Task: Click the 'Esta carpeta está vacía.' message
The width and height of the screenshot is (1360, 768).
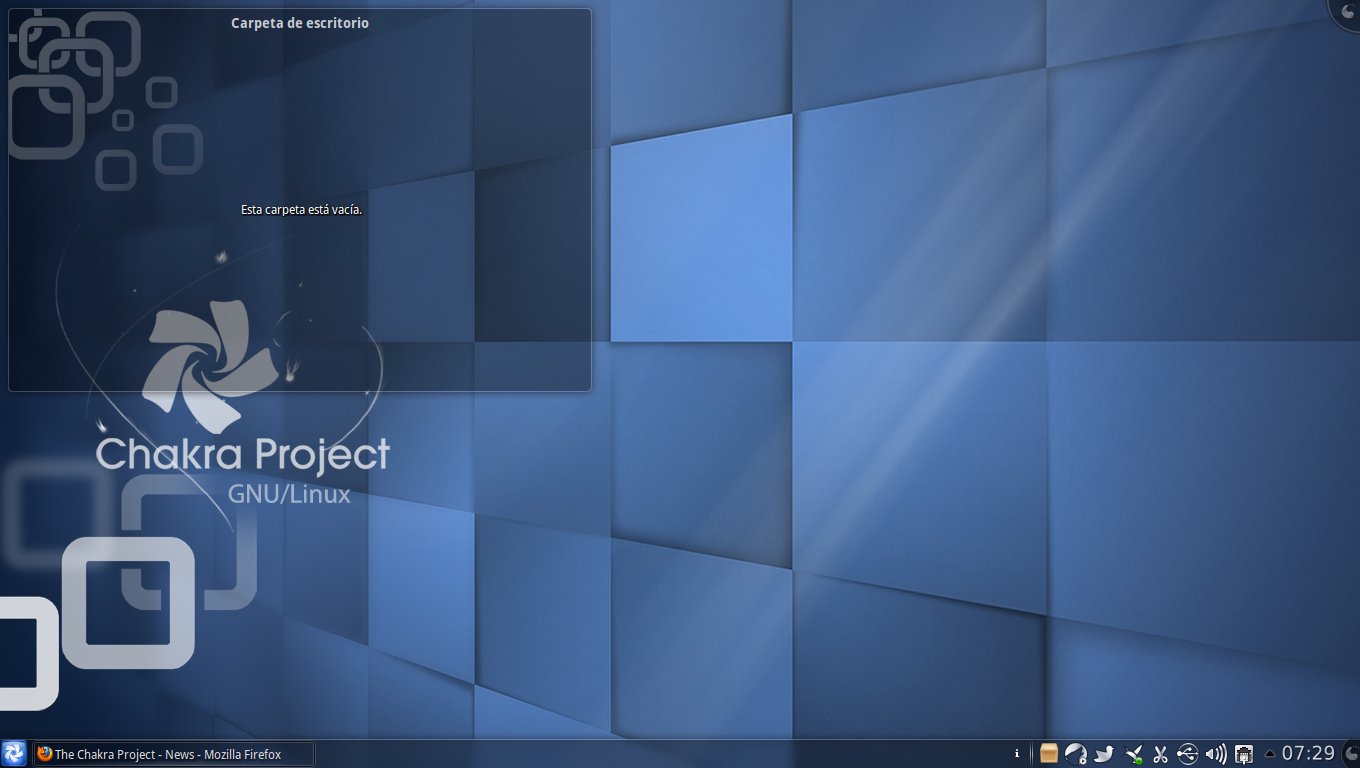Action: pyautogui.click(x=301, y=209)
